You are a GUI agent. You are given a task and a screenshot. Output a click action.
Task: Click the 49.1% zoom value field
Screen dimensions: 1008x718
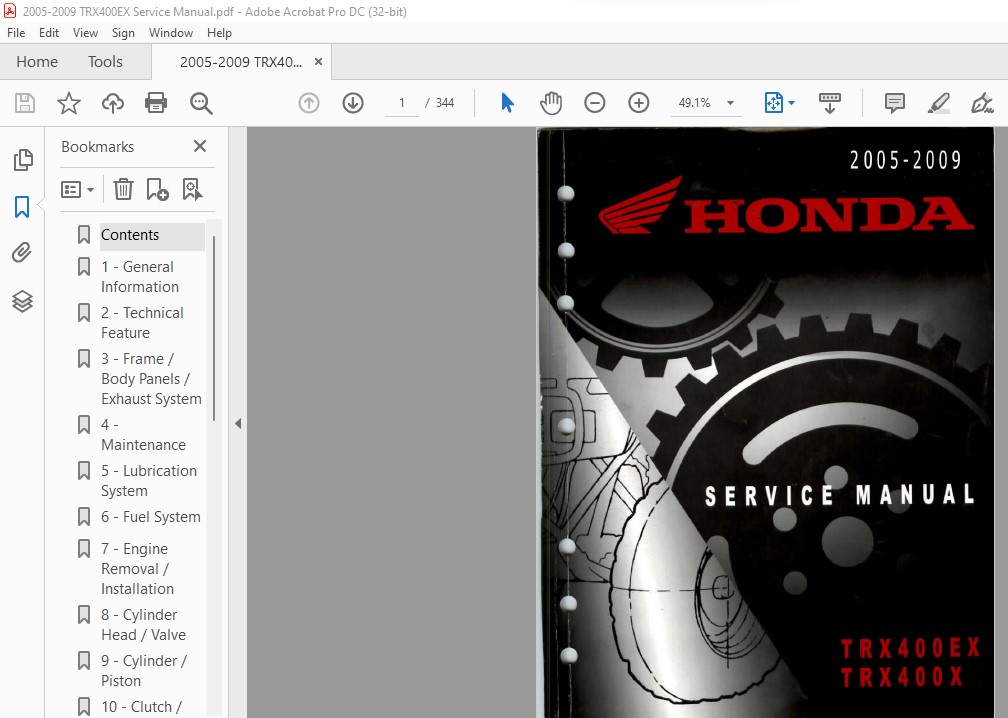pyautogui.click(x=694, y=103)
